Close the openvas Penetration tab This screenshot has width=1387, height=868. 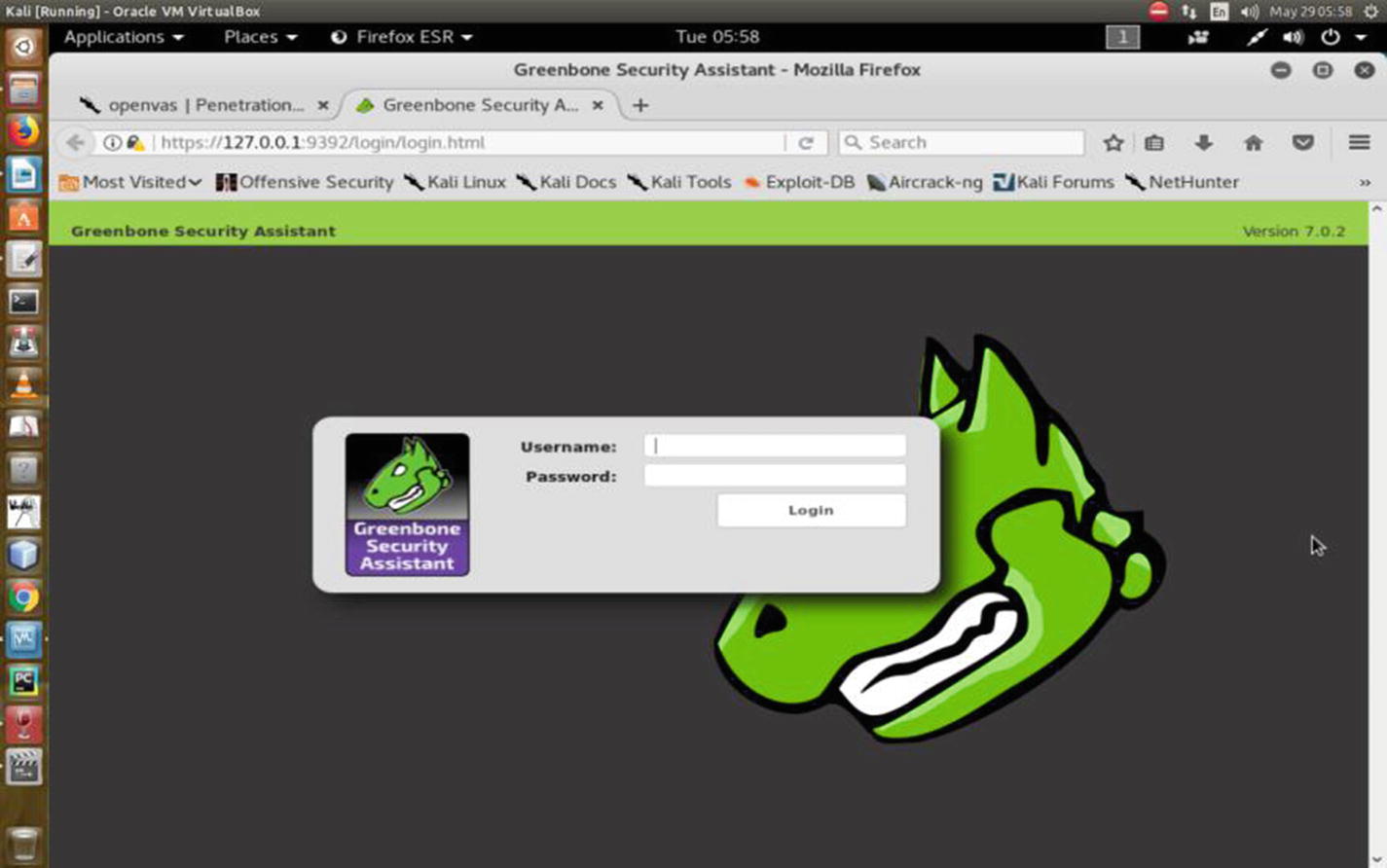pyautogui.click(x=323, y=105)
